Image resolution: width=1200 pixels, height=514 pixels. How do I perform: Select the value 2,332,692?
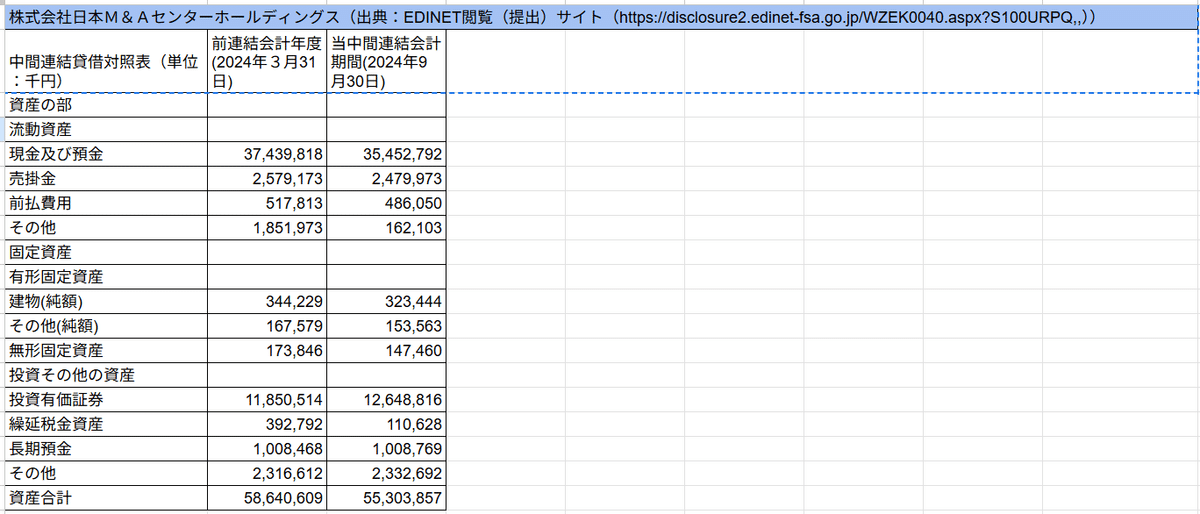point(385,473)
